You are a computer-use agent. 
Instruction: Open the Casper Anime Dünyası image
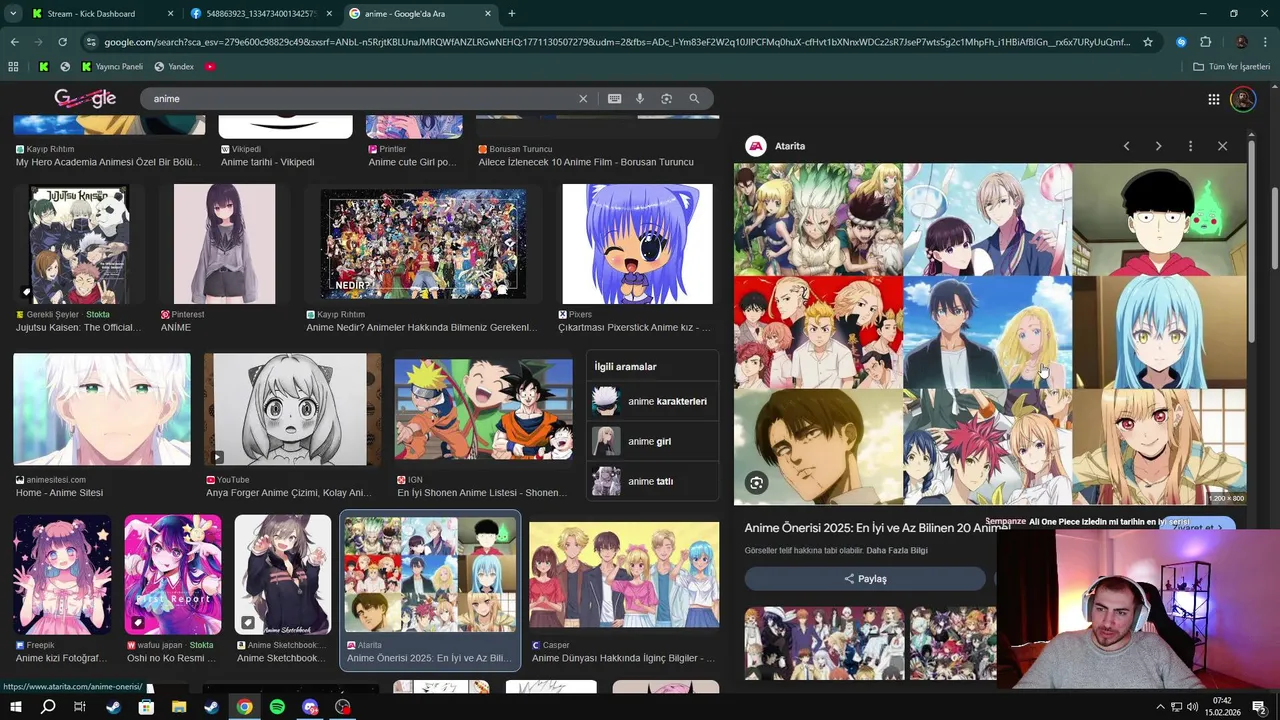[x=624, y=575]
